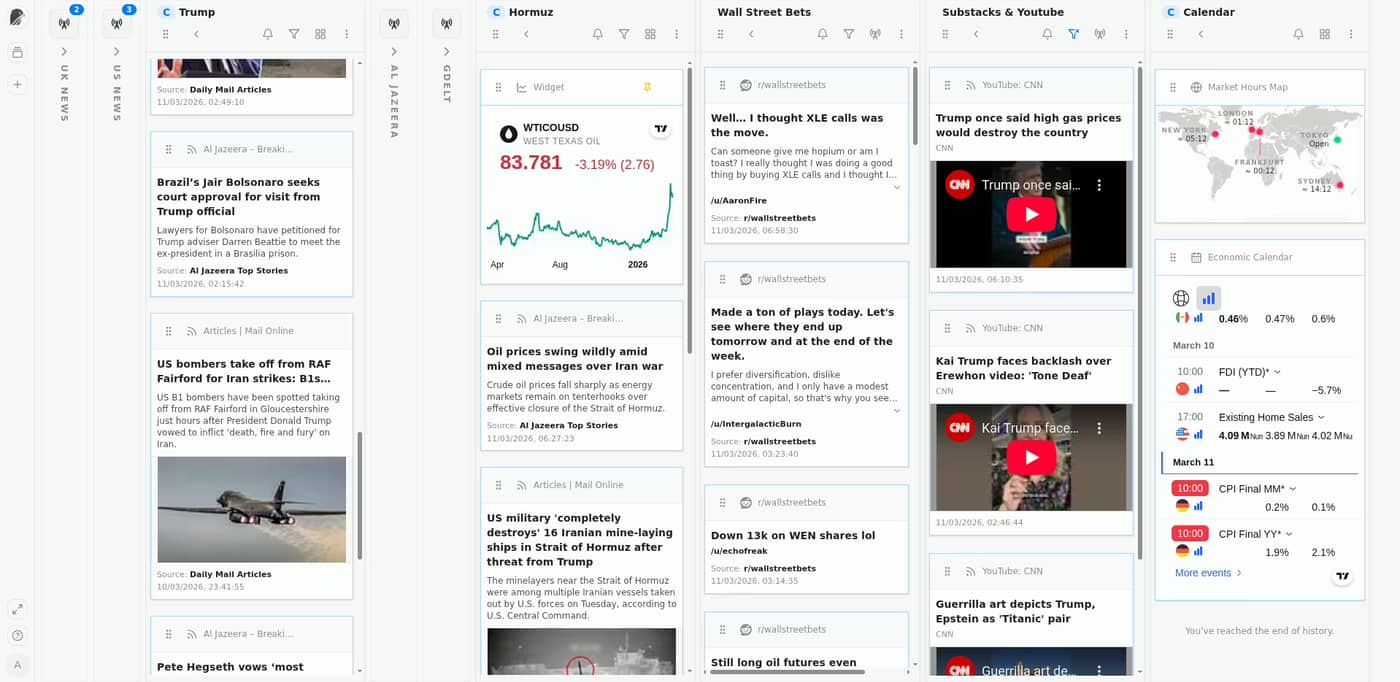
Task: Open the US News broadcast icon with badge 3
Action: tap(116, 23)
